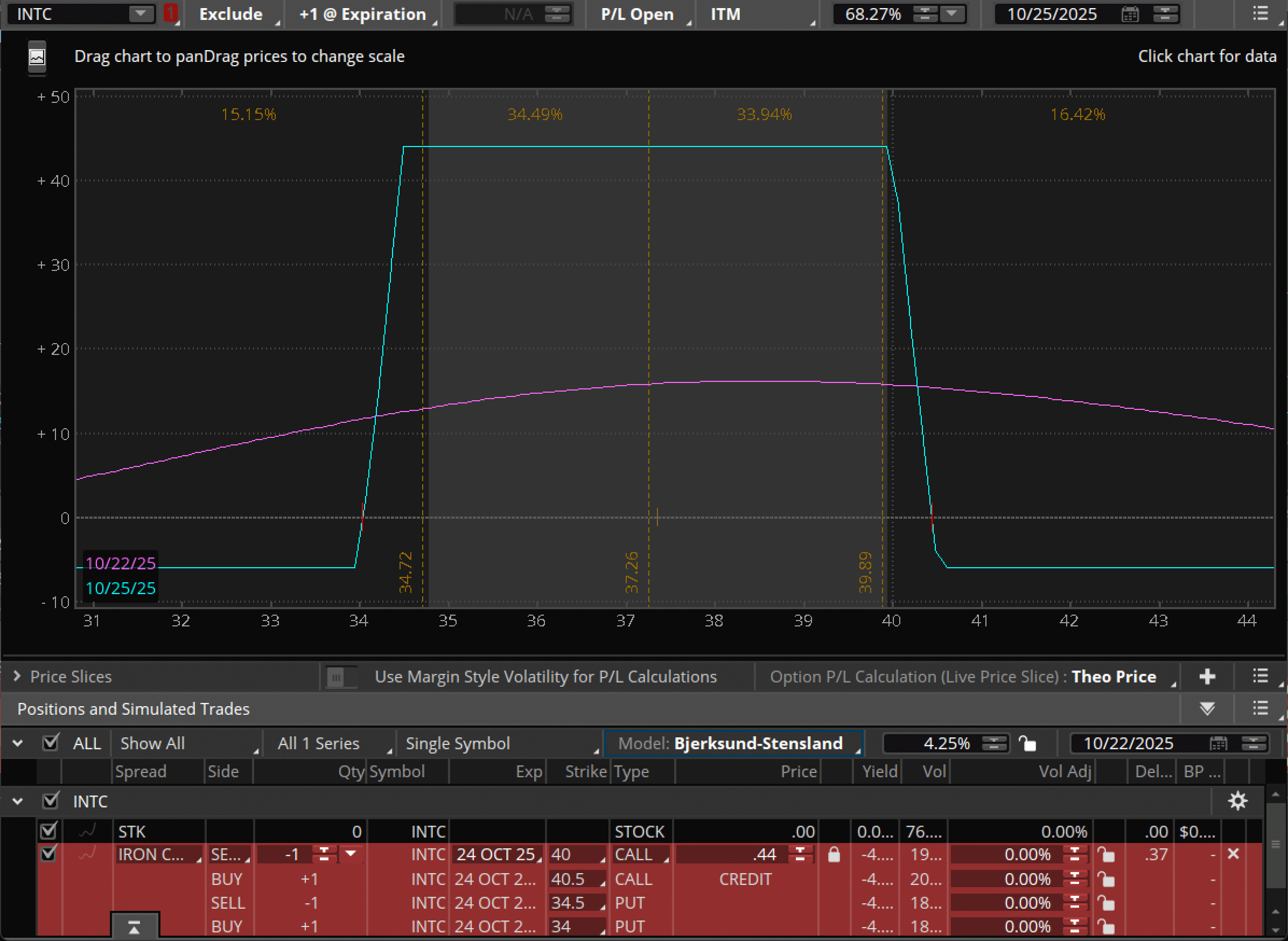The width and height of the screenshot is (1288, 941).
Task: Click the lock icon beside .44 price
Action: [834, 854]
